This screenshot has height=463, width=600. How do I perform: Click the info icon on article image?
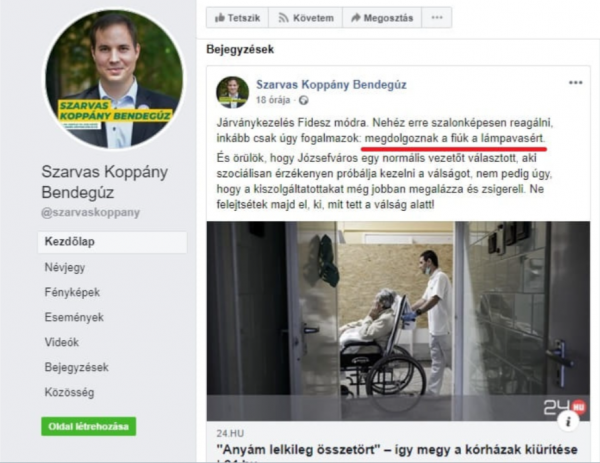568,421
